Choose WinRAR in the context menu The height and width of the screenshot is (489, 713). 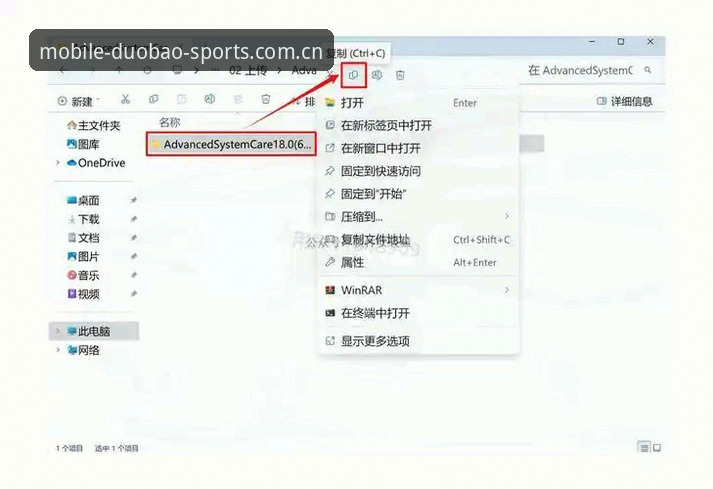point(418,290)
